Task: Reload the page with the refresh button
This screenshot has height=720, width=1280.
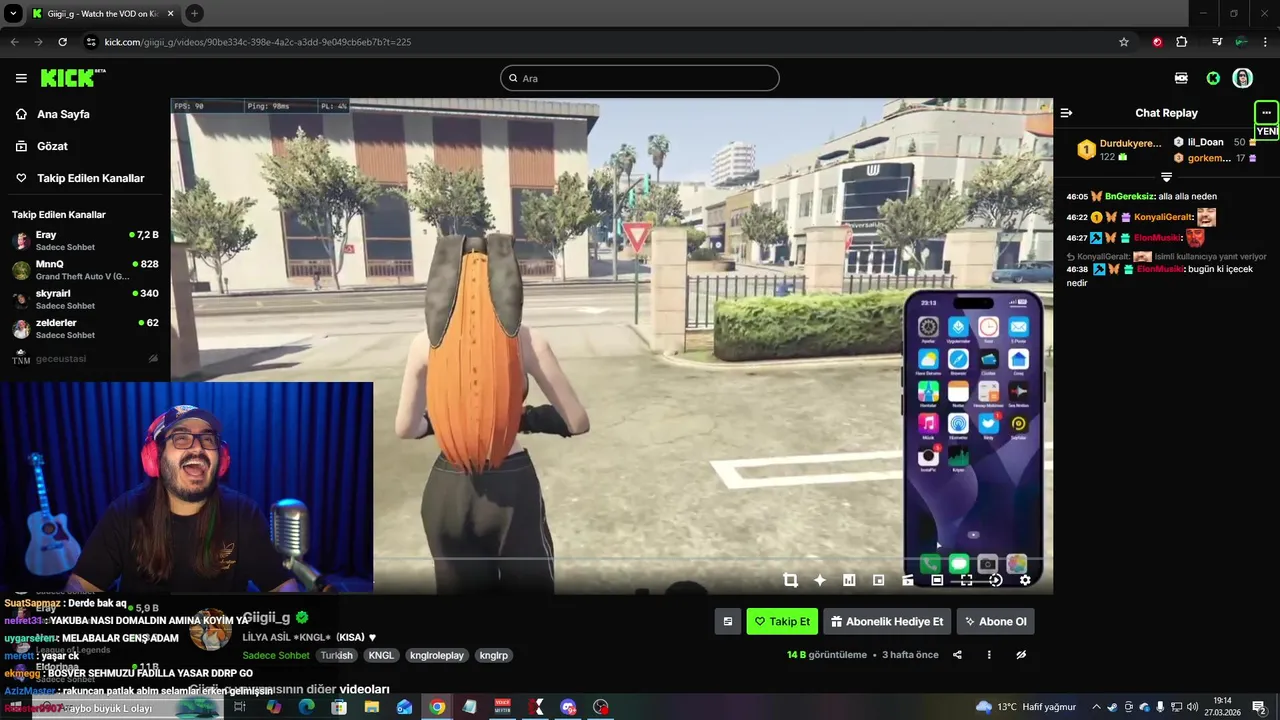Action: point(62,42)
